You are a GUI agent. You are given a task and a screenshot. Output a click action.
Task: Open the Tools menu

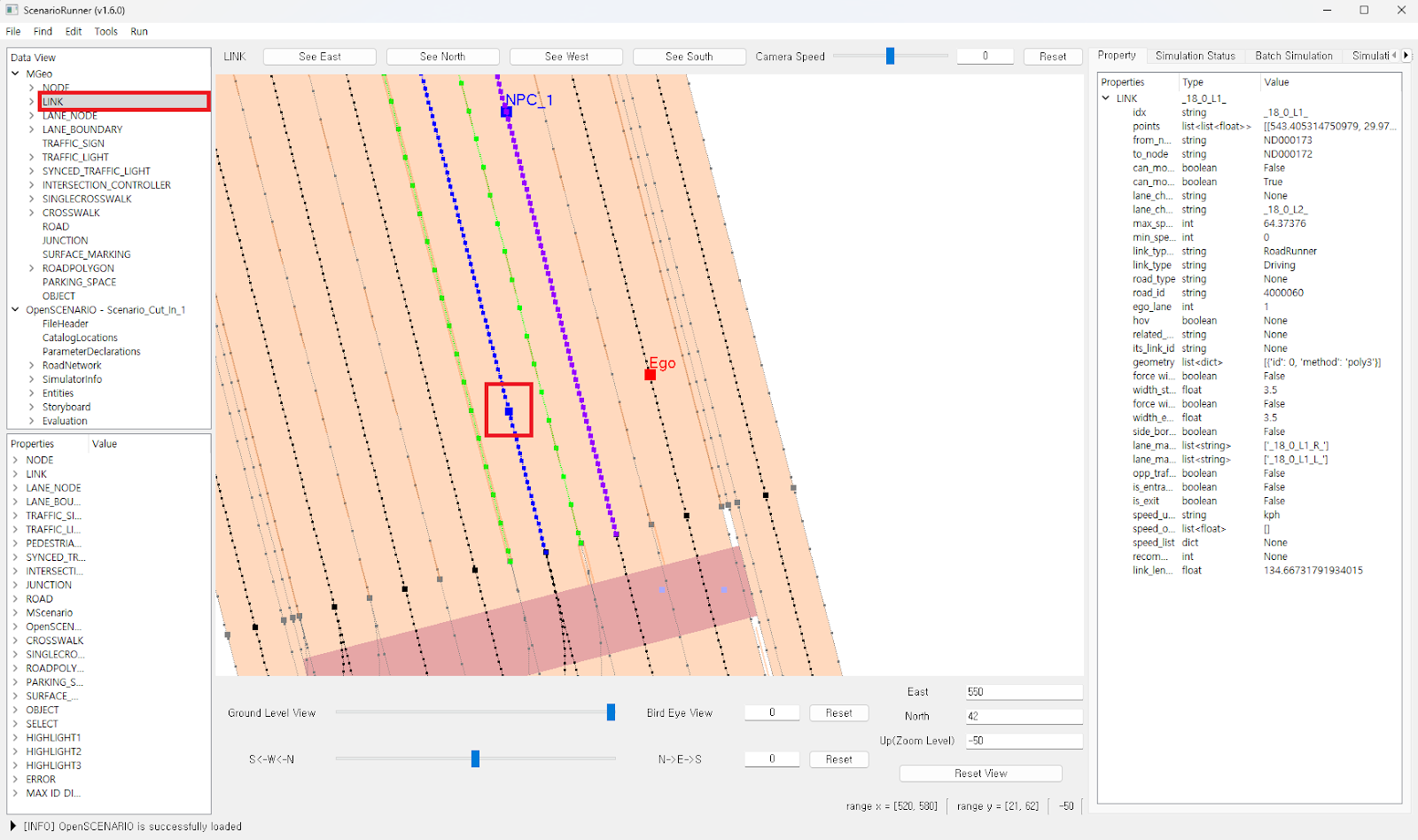pos(105,31)
